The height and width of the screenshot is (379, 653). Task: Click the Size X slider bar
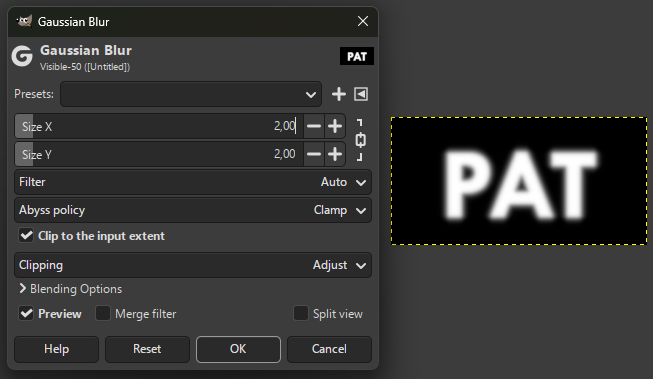pos(159,126)
